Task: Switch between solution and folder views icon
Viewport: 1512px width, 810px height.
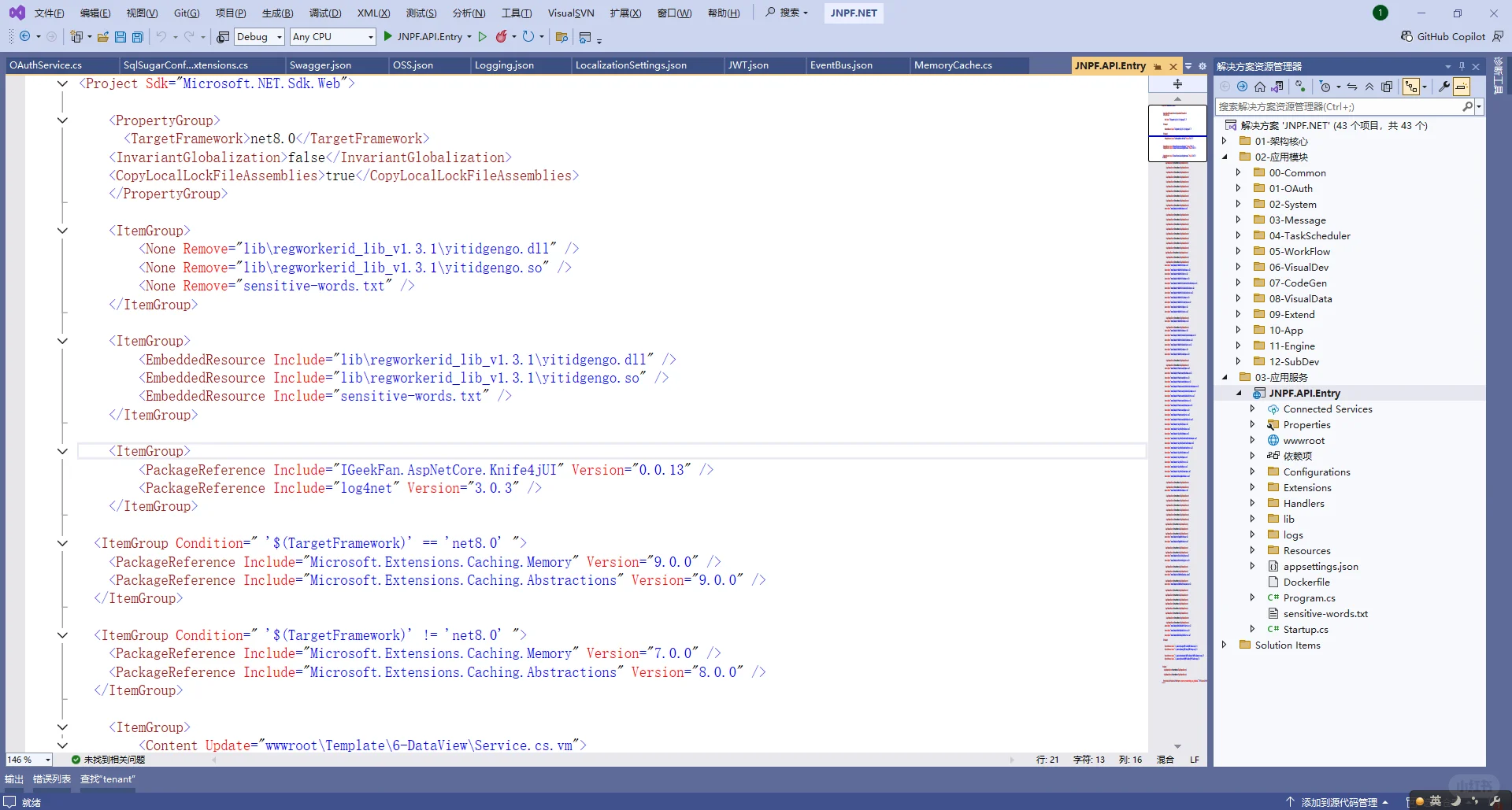Action: [x=1277, y=87]
